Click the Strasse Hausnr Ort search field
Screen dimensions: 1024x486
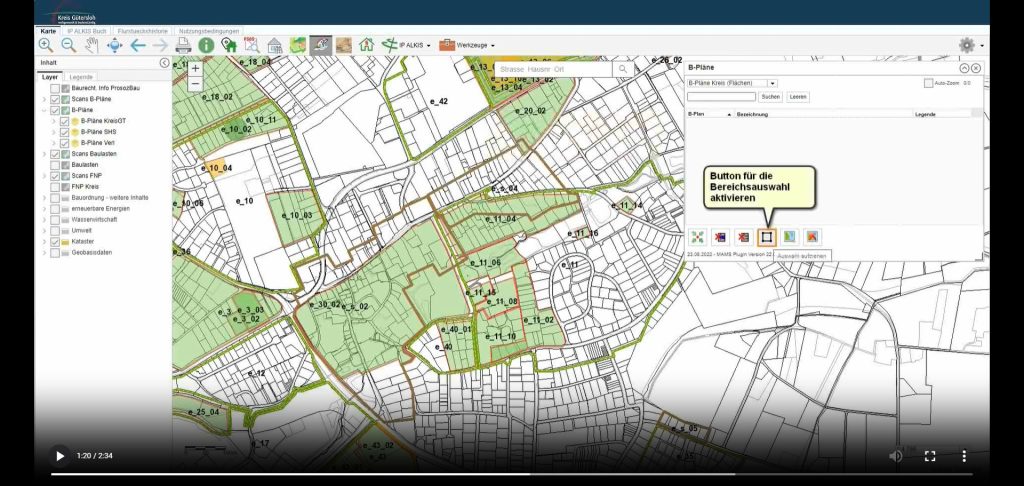pos(554,69)
